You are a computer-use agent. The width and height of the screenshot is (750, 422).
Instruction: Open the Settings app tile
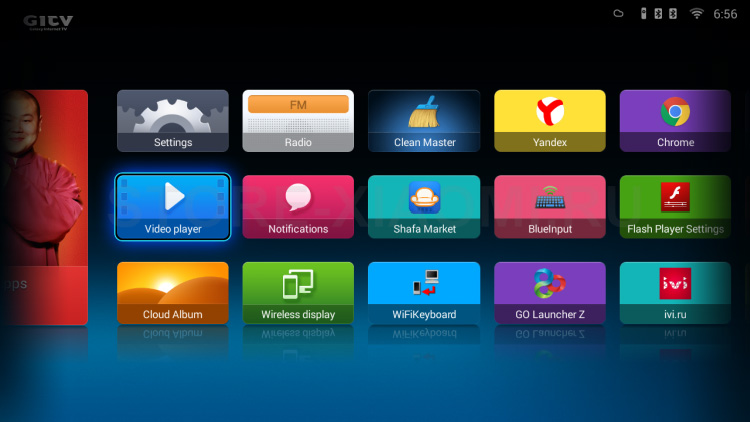173,121
